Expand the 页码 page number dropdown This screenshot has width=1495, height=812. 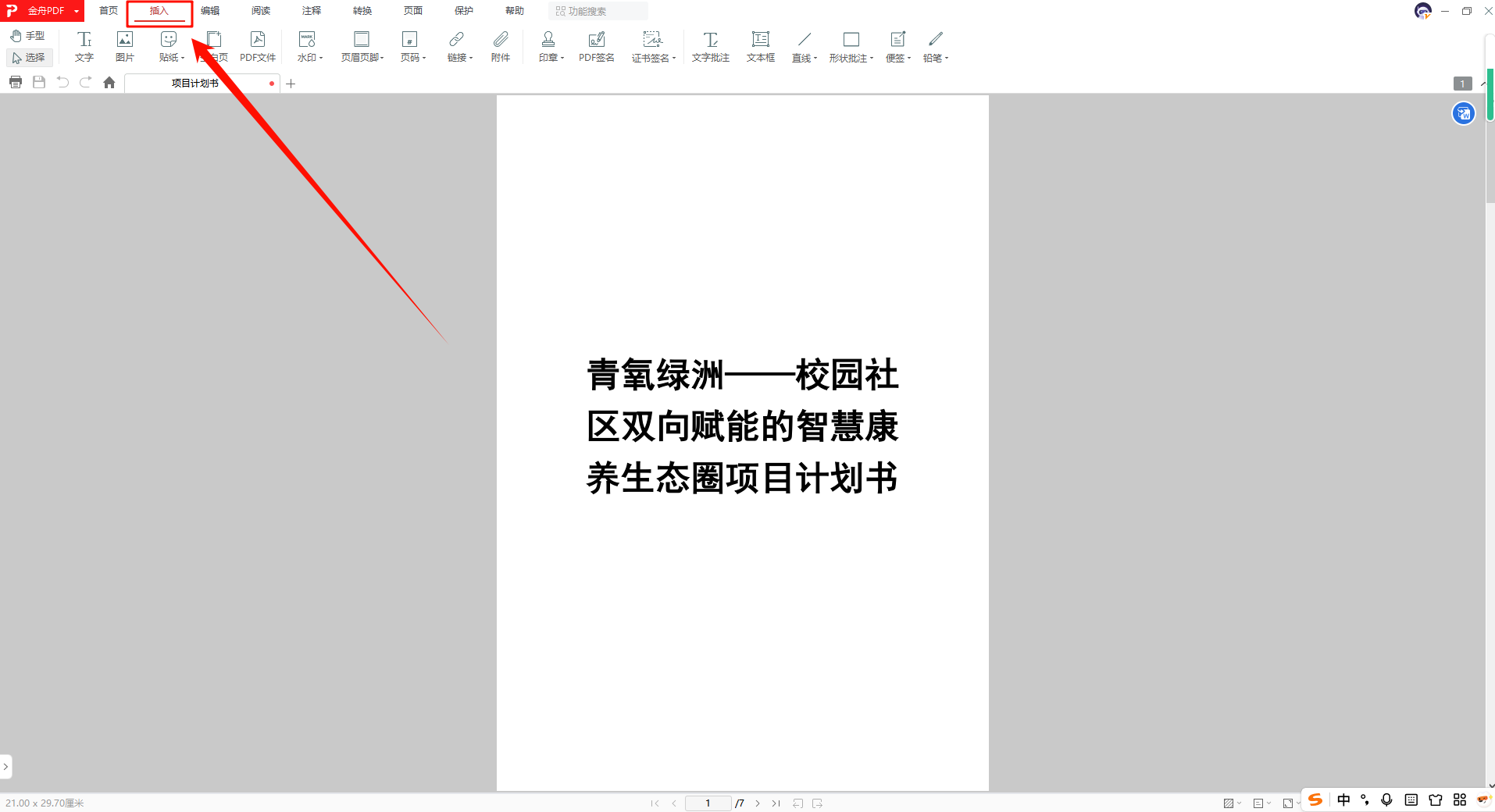point(412,45)
